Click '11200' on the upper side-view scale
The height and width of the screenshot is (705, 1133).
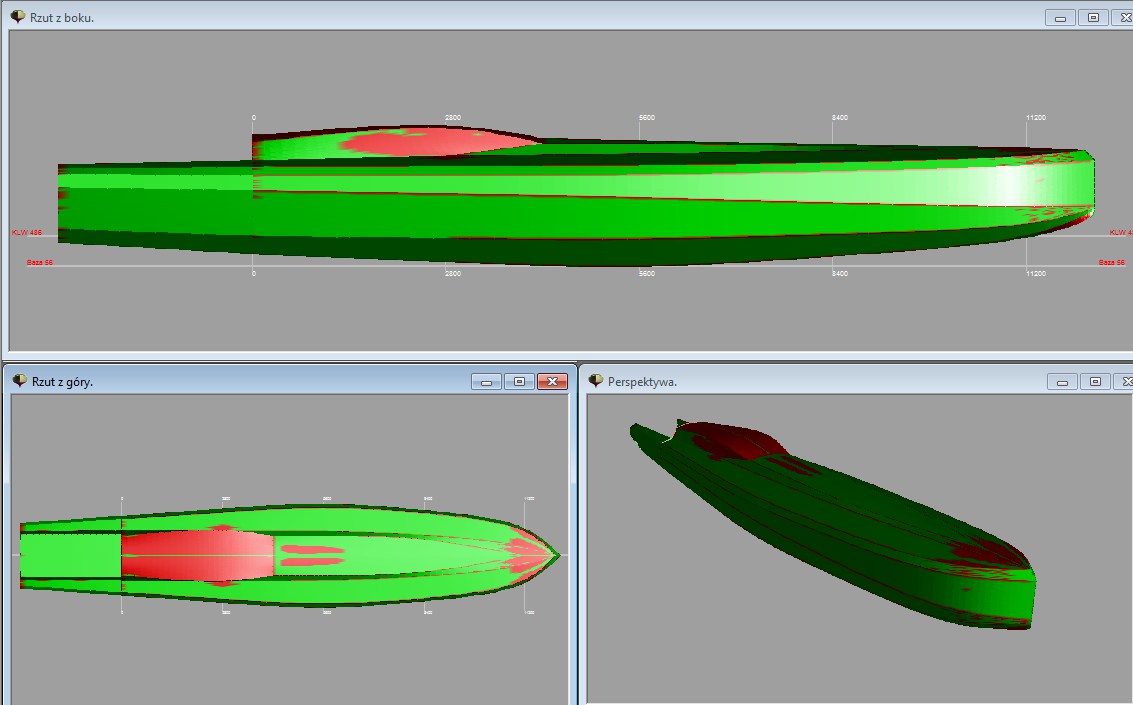tap(1035, 117)
